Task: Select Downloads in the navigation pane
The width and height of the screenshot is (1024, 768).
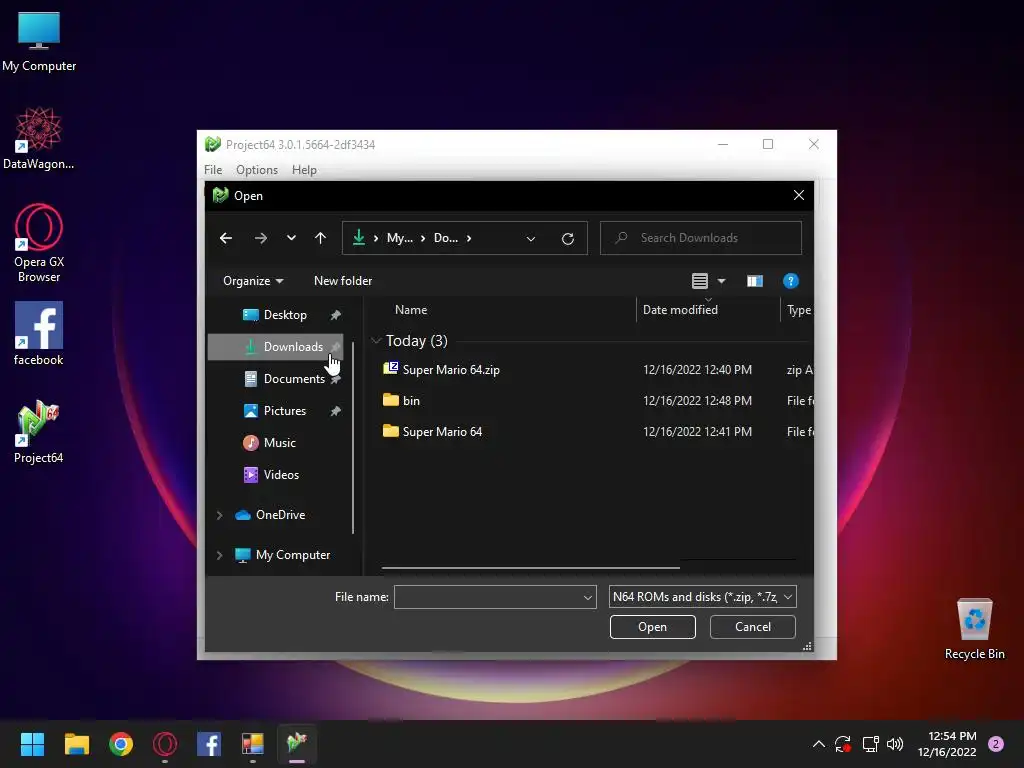Action: pos(275,347)
